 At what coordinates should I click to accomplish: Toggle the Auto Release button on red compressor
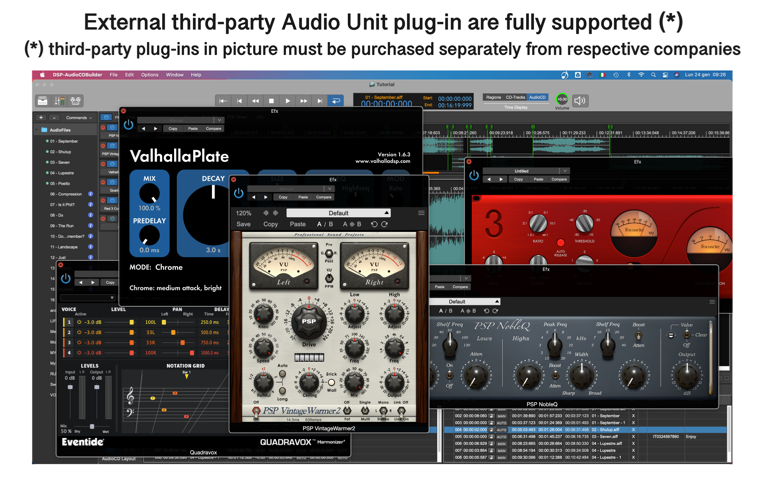pyautogui.click(x=560, y=242)
